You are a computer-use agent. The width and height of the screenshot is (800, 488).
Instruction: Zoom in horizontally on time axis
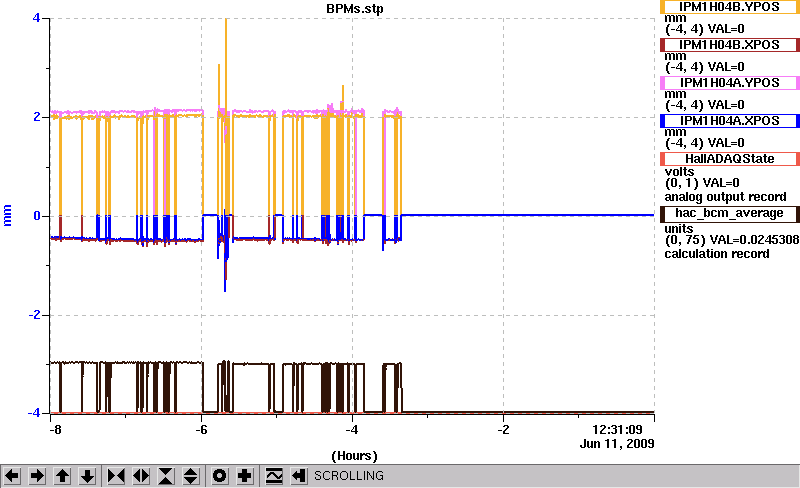click(116, 476)
